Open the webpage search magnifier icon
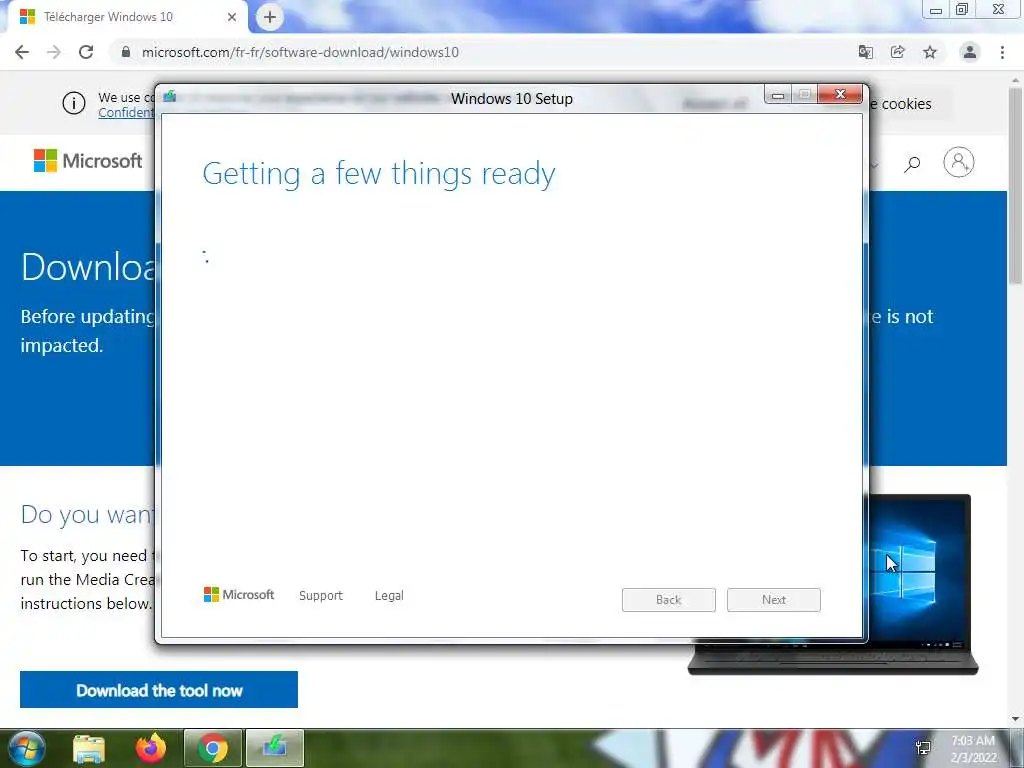The image size is (1024, 768). [912, 164]
